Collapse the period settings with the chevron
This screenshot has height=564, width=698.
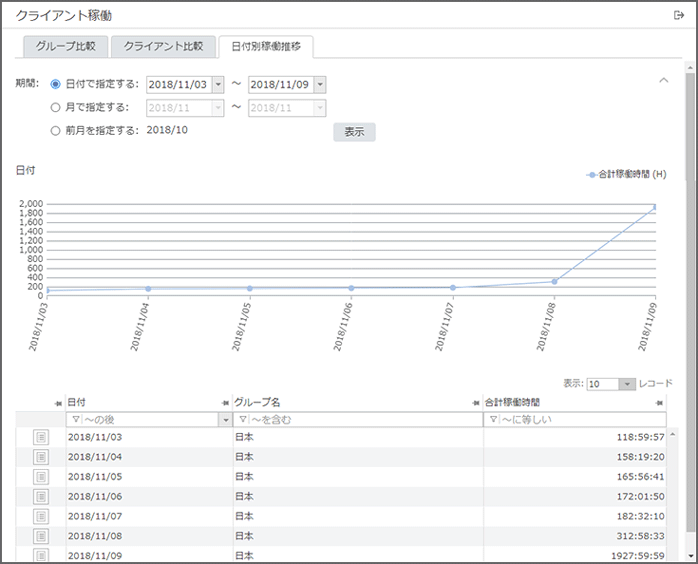point(663,80)
